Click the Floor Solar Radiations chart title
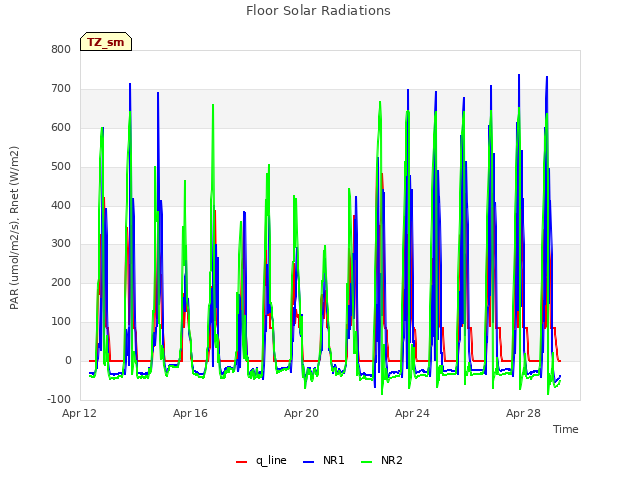640x480 pixels. tap(318, 11)
